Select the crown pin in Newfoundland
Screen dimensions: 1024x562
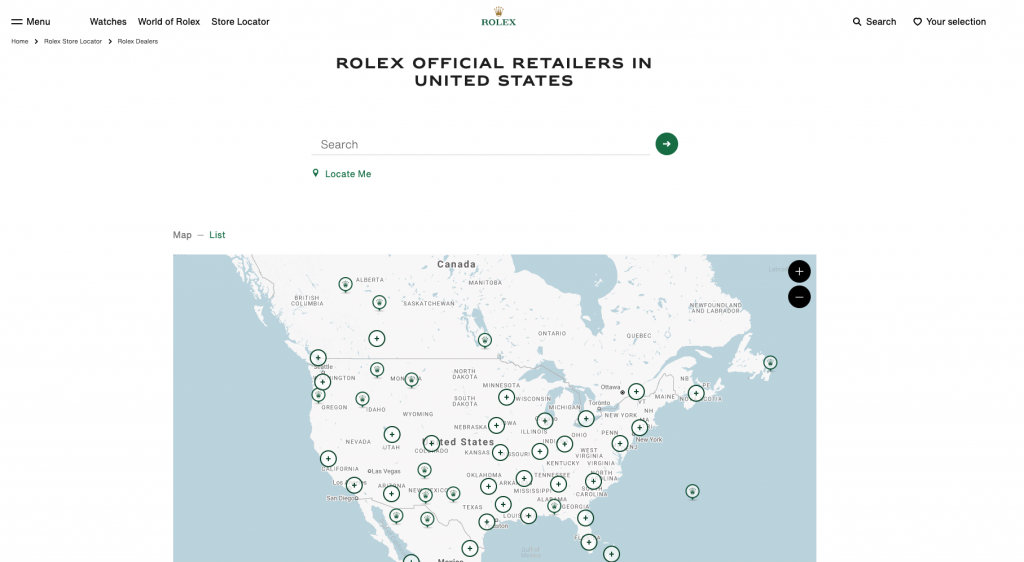click(771, 362)
